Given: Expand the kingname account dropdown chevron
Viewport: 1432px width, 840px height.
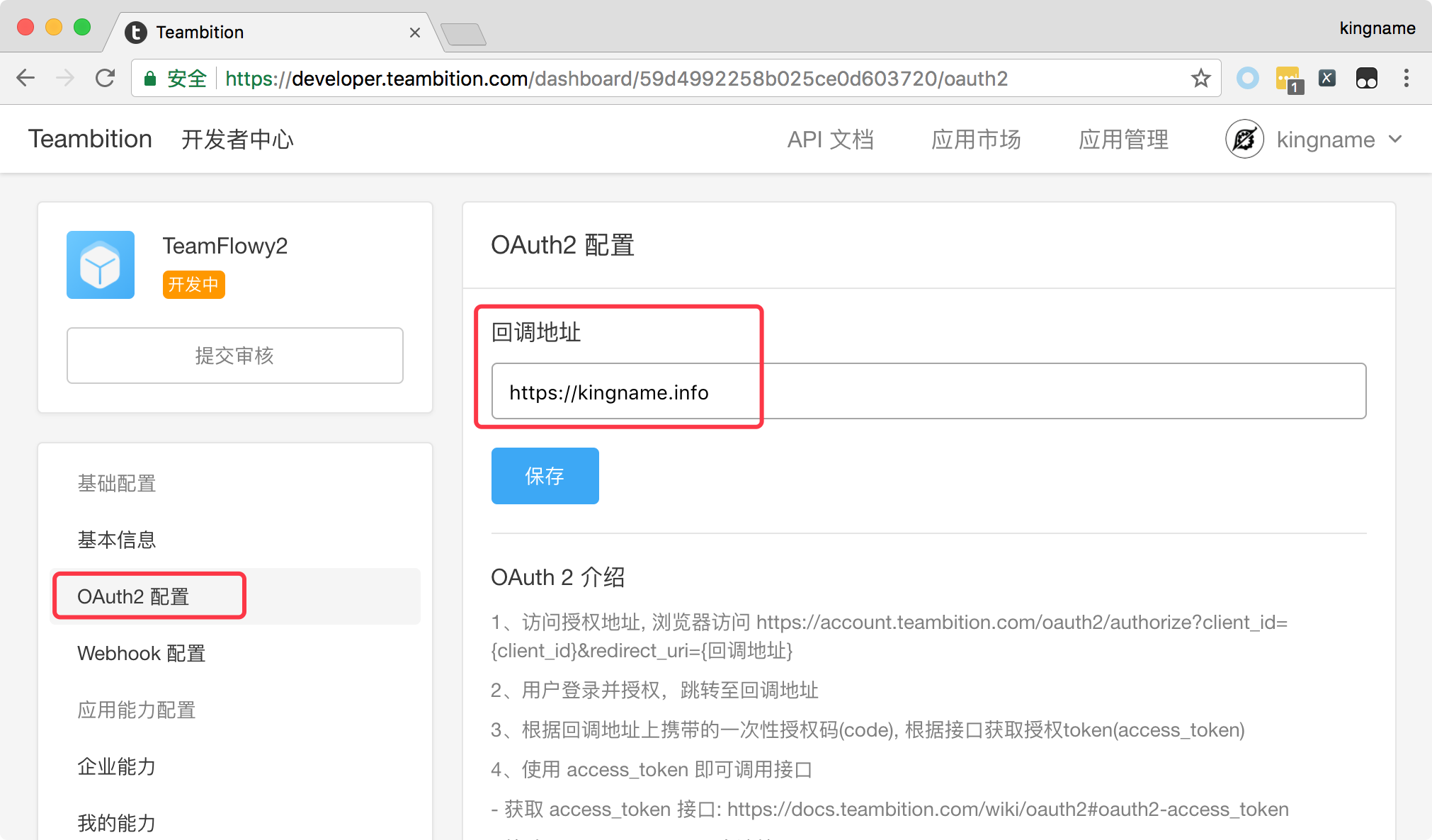Looking at the screenshot, I should click(x=1395, y=140).
